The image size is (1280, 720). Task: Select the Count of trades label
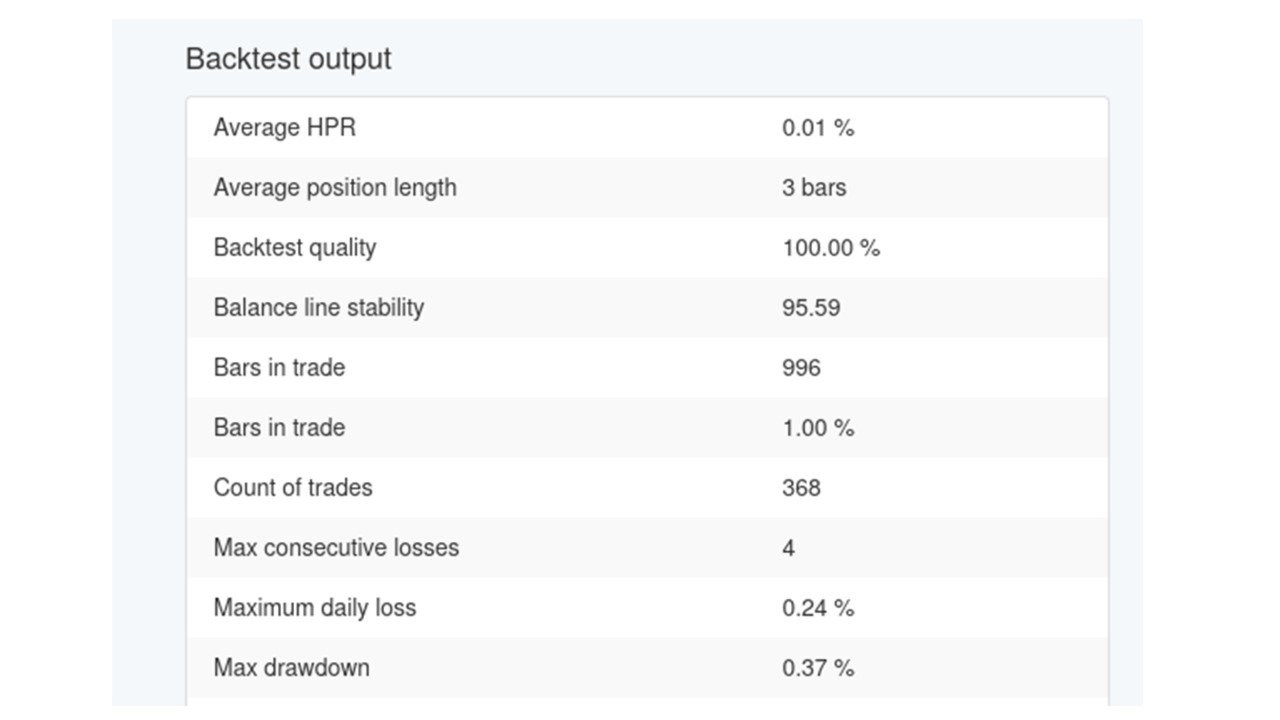click(x=292, y=488)
